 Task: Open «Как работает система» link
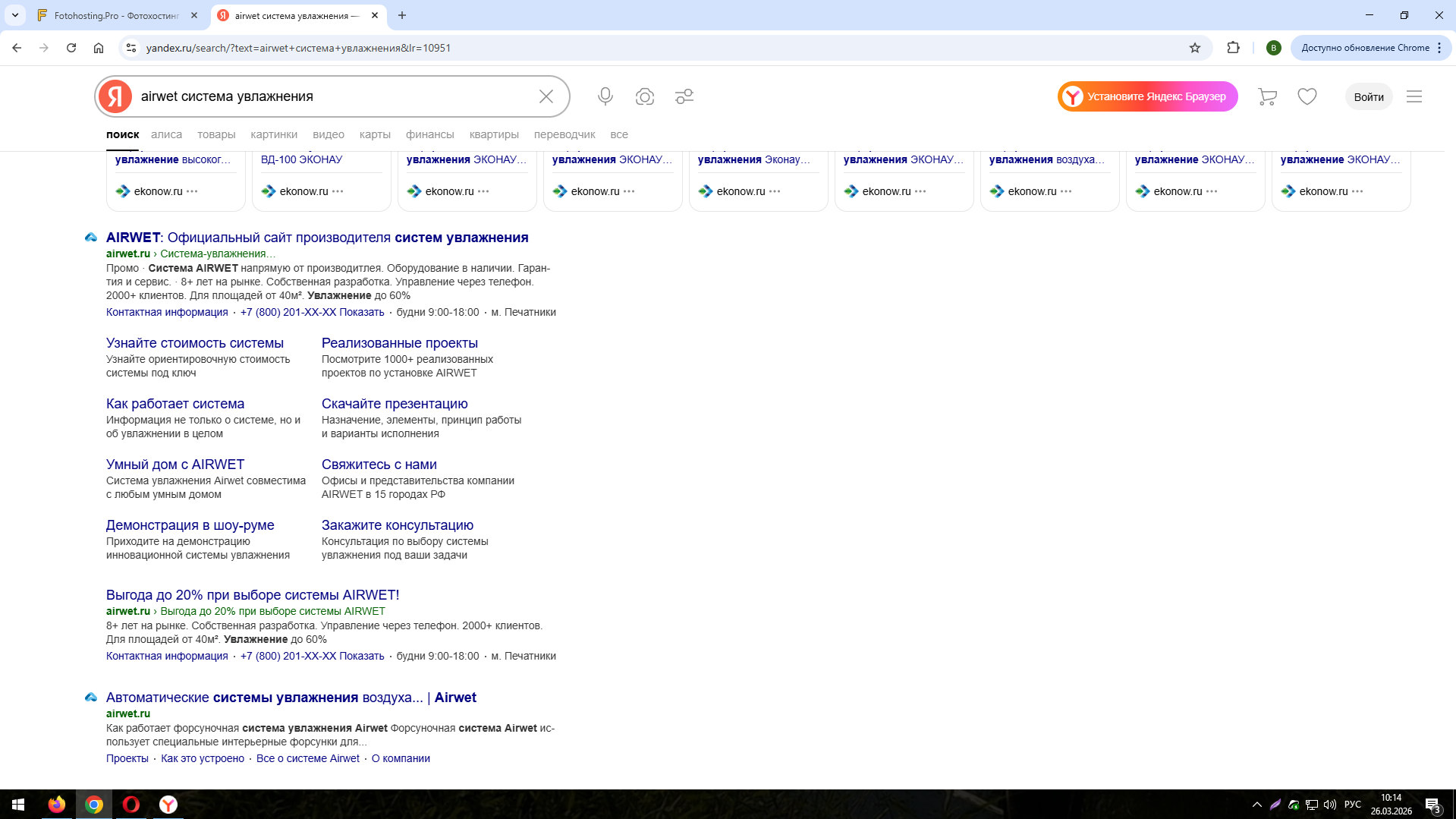pos(175,404)
